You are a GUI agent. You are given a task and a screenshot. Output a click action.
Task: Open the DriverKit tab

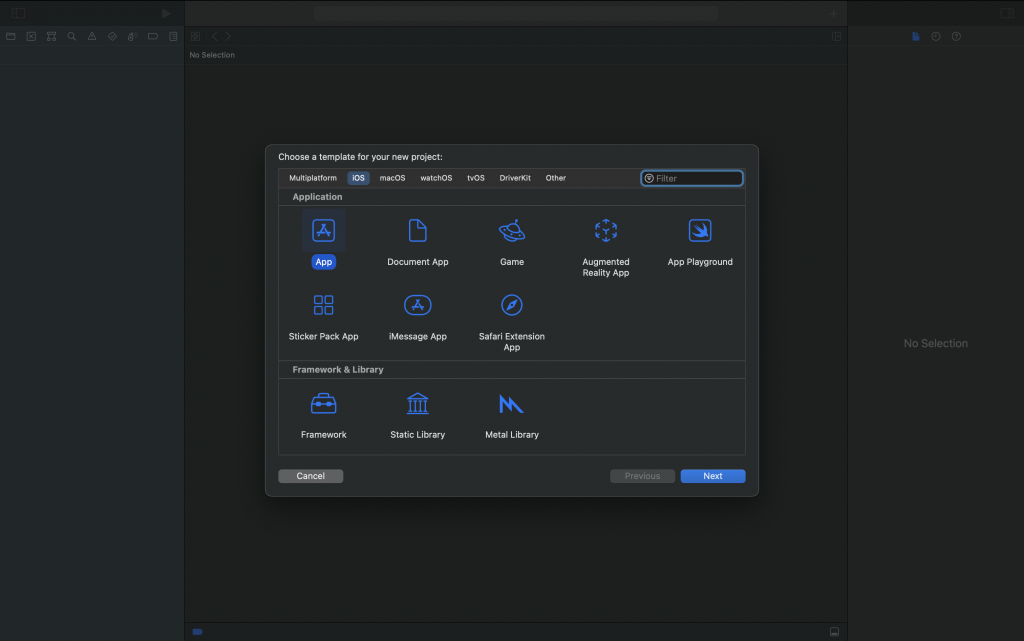(515, 178)
